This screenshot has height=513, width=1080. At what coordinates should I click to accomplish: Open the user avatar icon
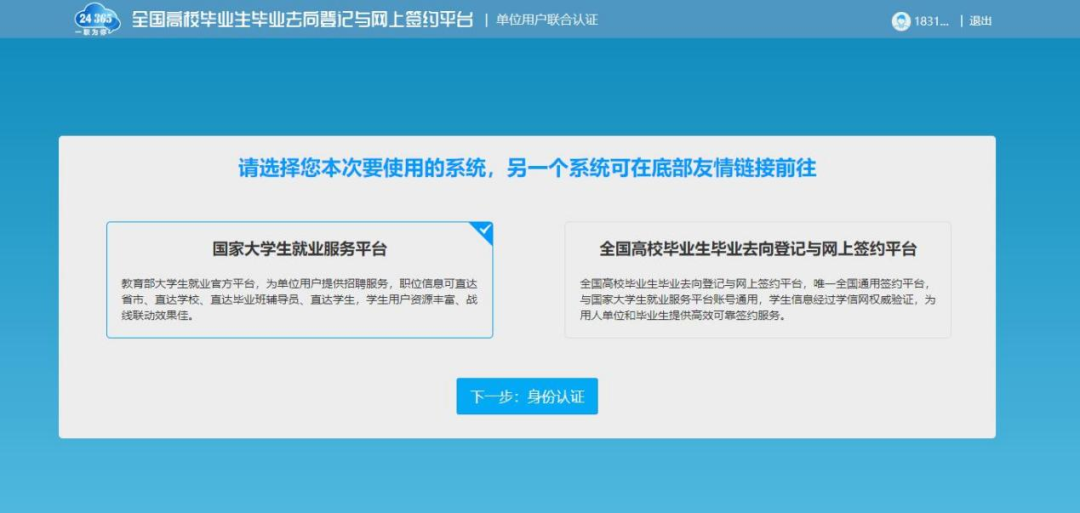(900, 21)
